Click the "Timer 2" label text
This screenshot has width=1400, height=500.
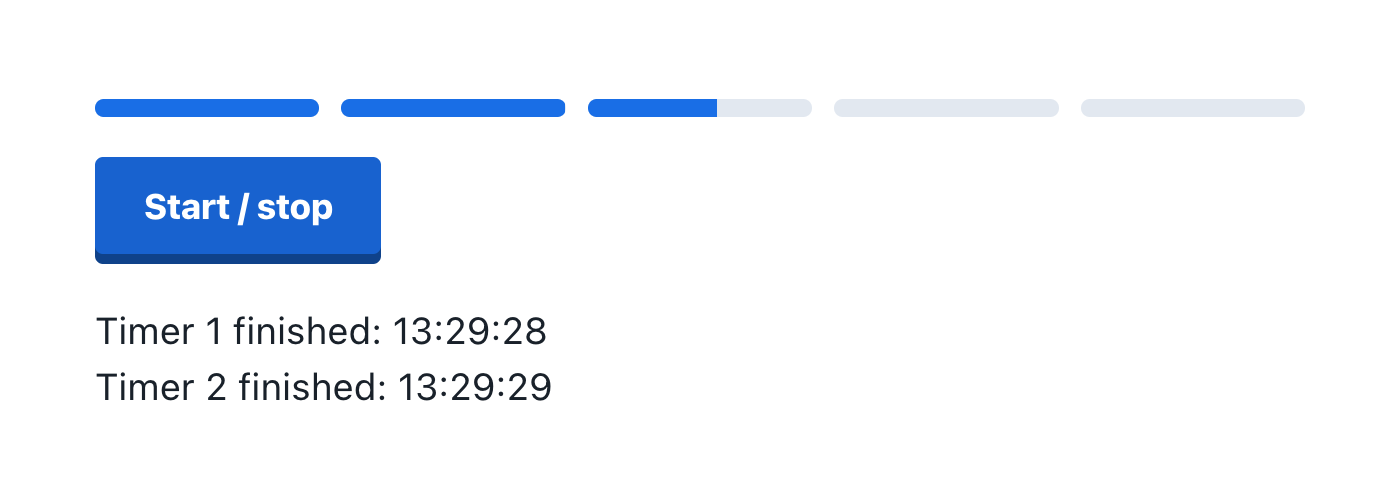pos(162,387)
